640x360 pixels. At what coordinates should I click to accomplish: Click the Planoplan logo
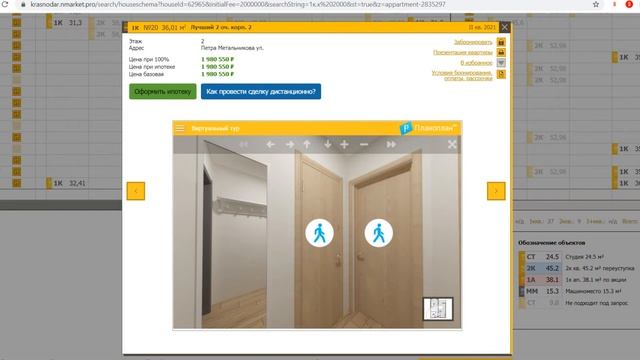429,128
